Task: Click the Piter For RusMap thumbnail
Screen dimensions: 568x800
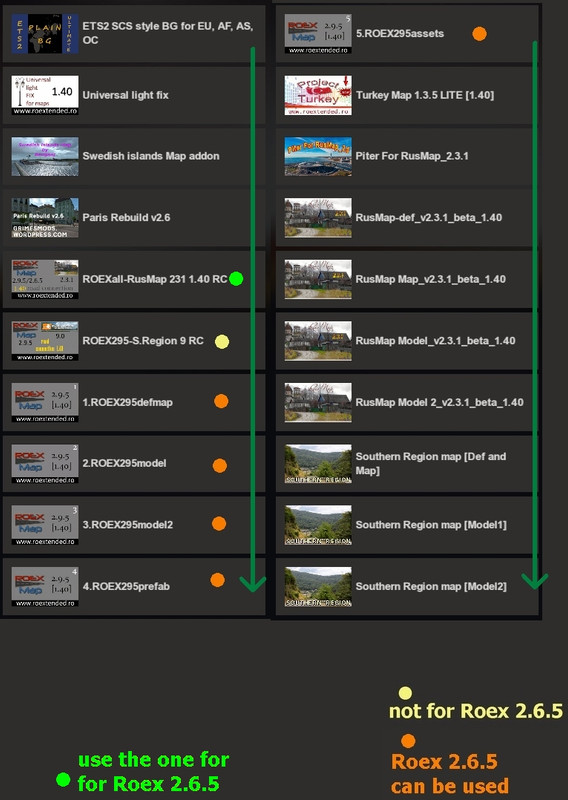Action: pyautogui.click(x=318, y=156)
